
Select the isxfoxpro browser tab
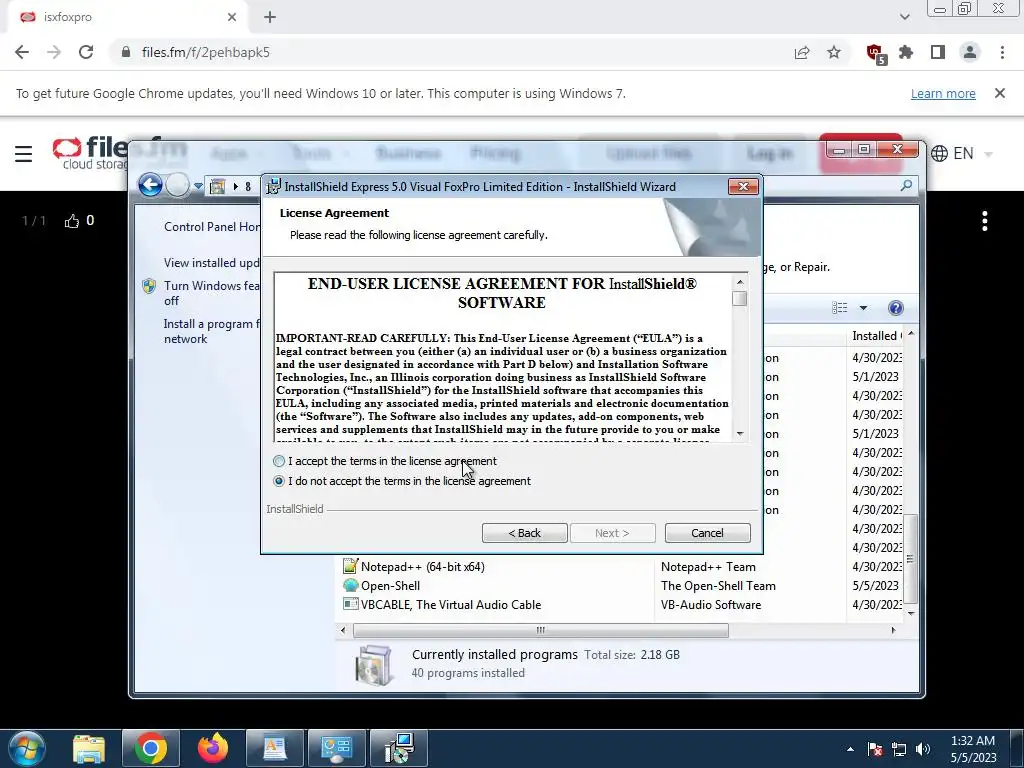(x=127, y=18)
